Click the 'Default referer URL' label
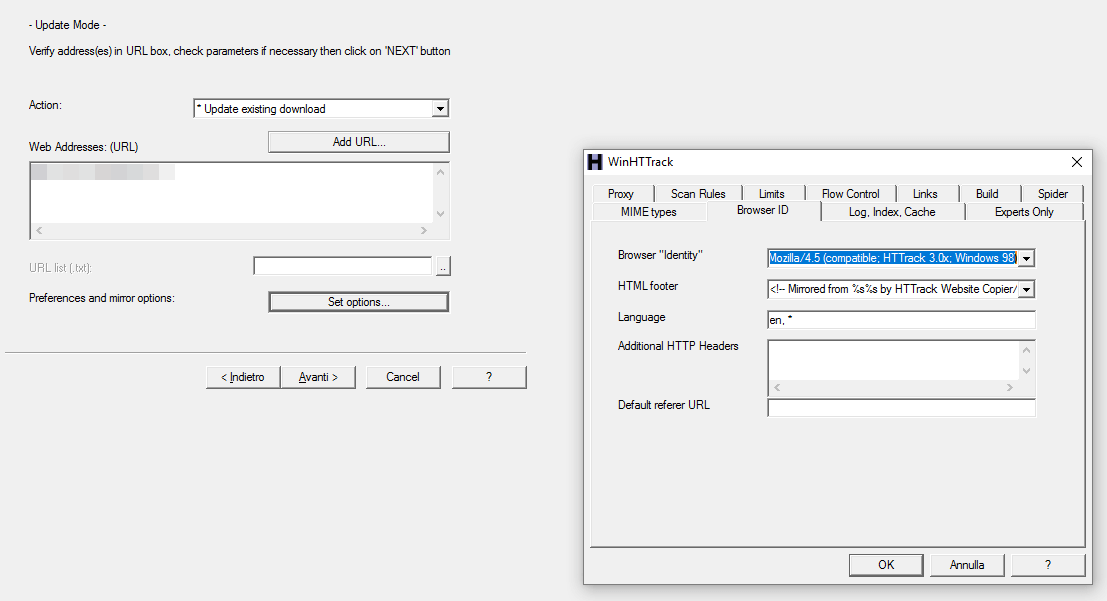 (x=664, y=405)
